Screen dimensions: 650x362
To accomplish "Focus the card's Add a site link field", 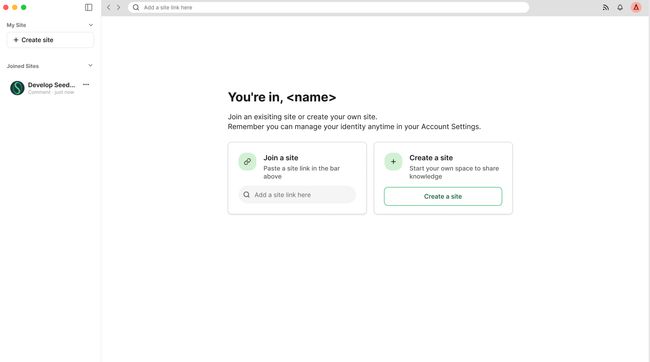I will click(297, 195).
